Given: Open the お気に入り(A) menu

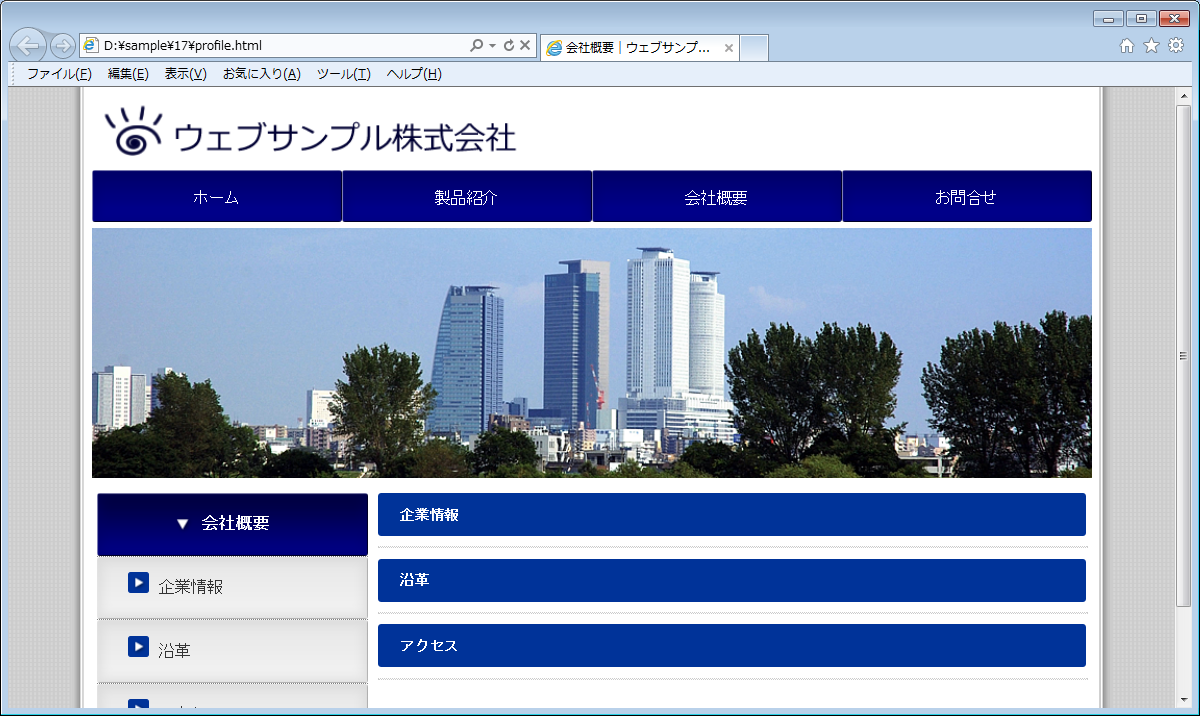Looking at the screenshot, I should (261, 74).
